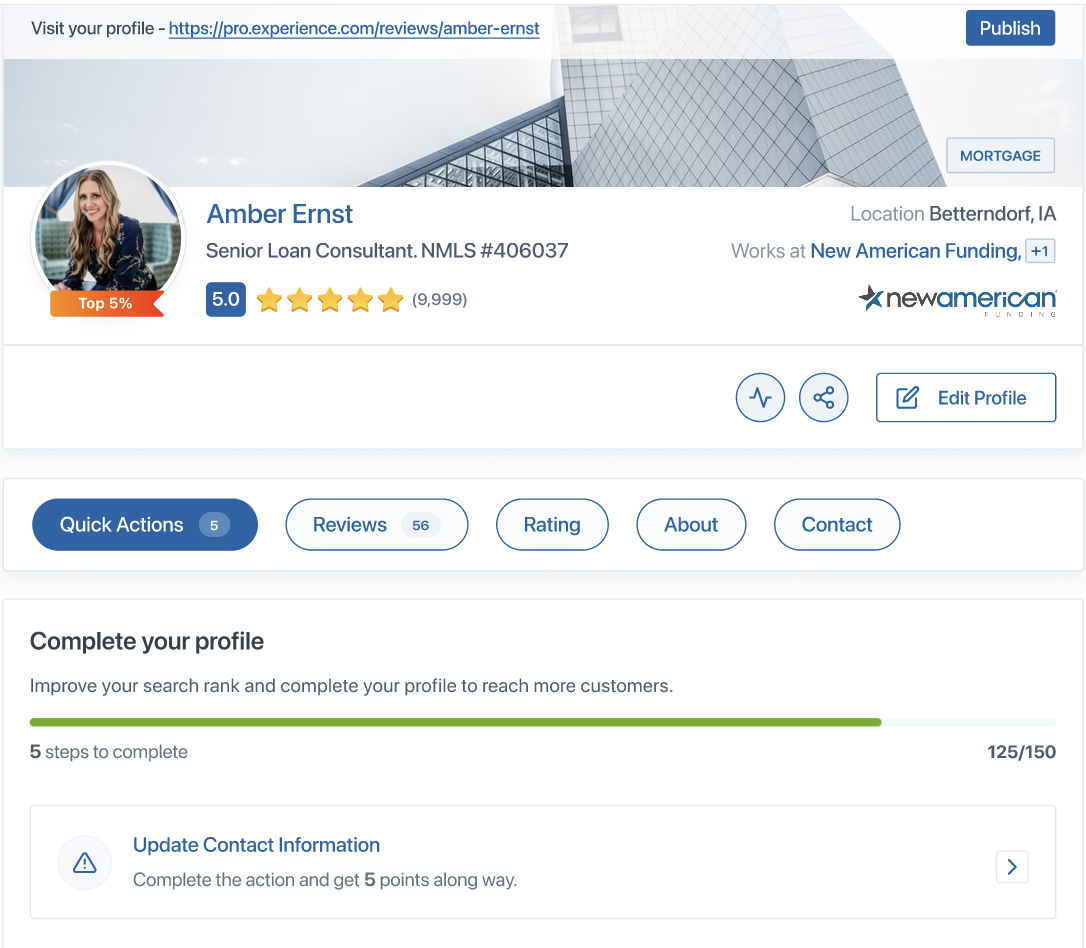1086x948 pixels.
Task: Click the 5 steps to complete text
Action: (109, 752)
